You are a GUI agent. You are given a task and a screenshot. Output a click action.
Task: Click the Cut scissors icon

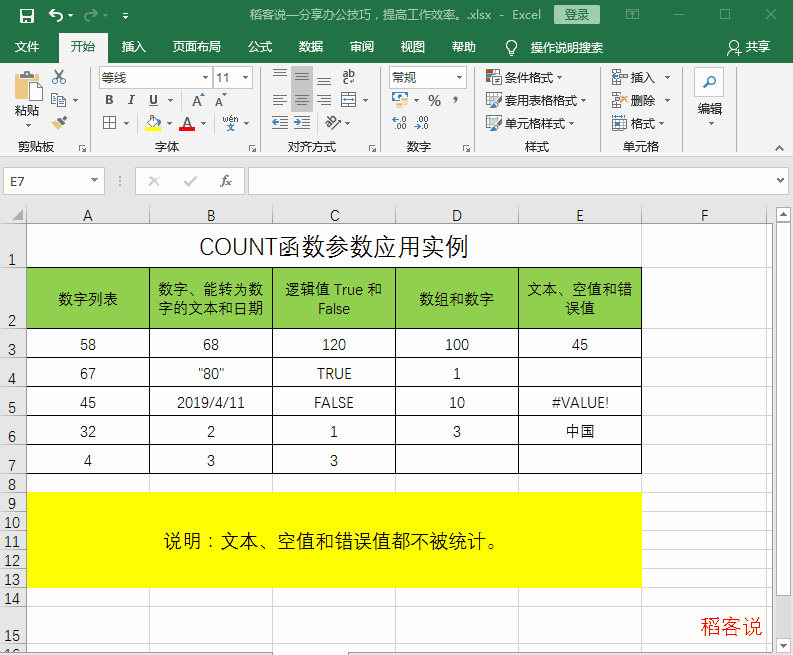pos(59,77)
